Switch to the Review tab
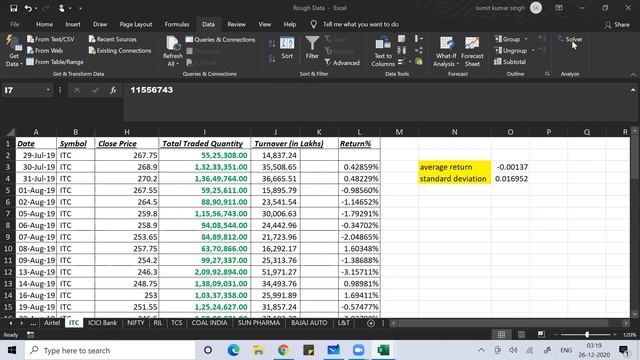The height and width of the screenshot is (360, 640). (236, 24)
